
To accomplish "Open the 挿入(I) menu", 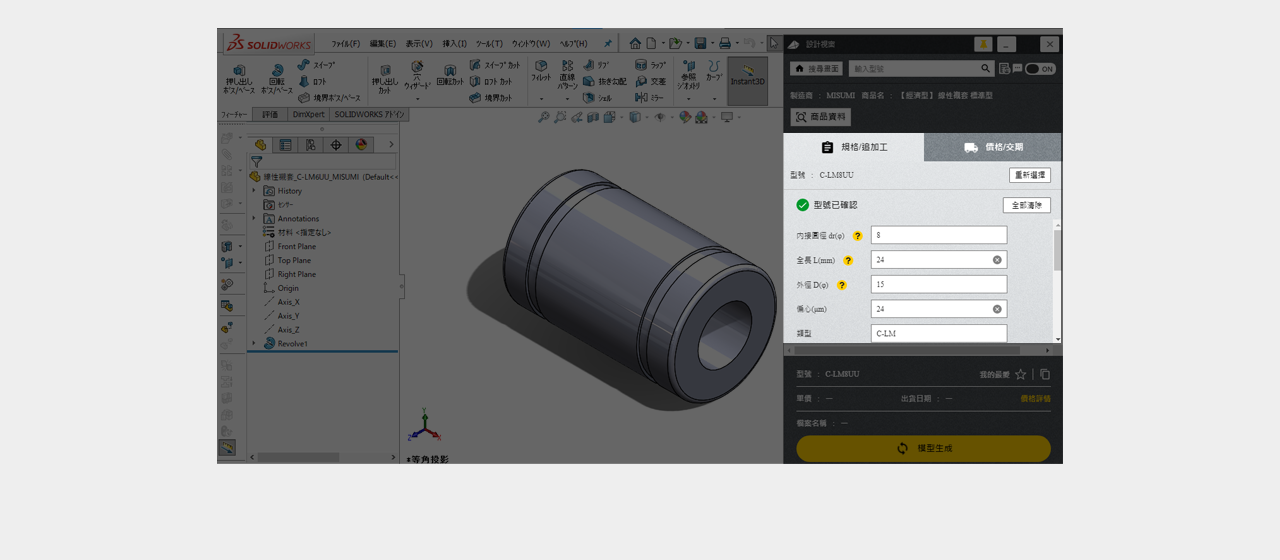I will [454, 44].
